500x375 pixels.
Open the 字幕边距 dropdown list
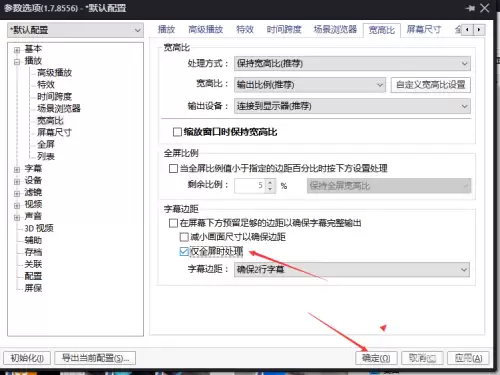(352, 269)
